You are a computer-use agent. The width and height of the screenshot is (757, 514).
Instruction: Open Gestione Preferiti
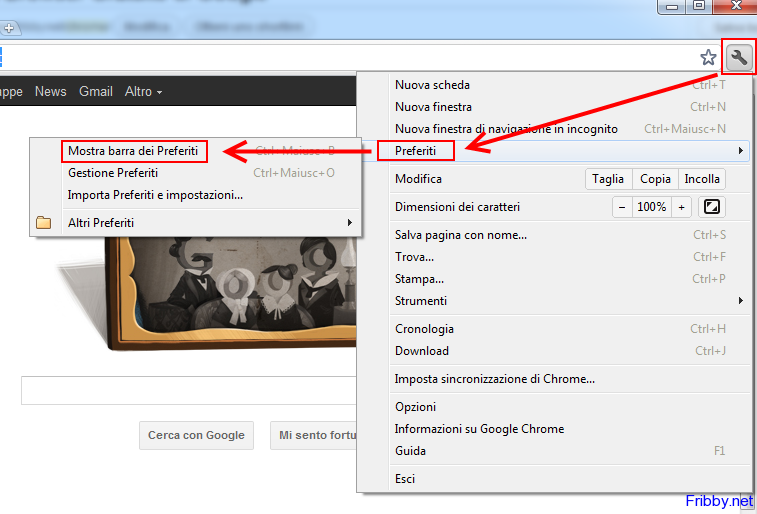pyautogui.click(x=196, y=173)
